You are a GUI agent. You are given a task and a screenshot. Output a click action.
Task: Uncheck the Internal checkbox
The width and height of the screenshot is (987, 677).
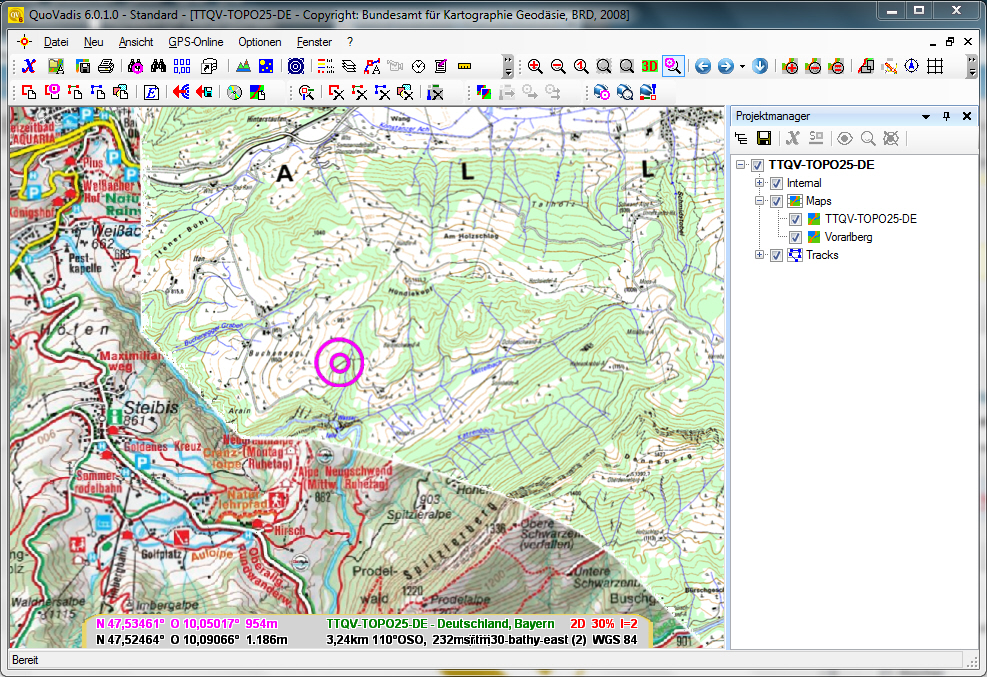tap(776, 183)
